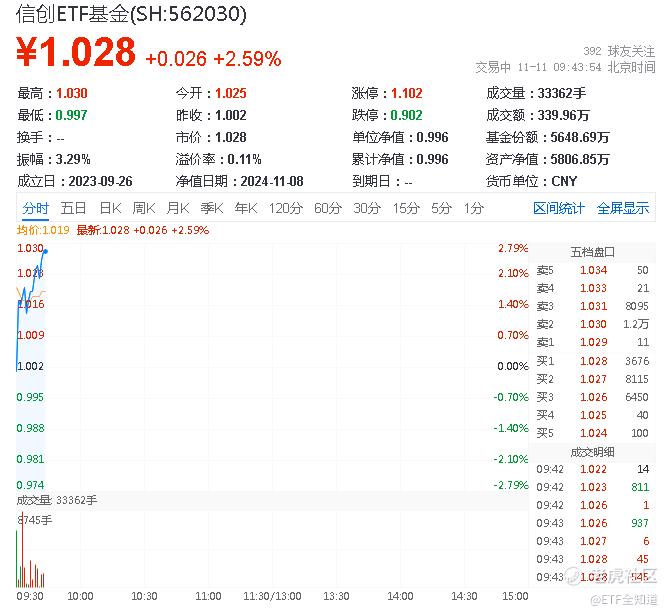This screenshot has width=670, height=615.
Task: Switch to the 15分 interval
Action: [405, 208]
